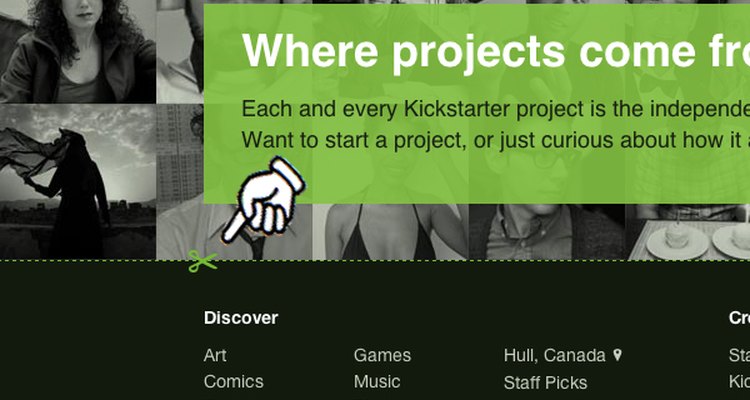This screenshot has height=400, width=750.
Task: Click the location pin beside Hull, Canada
Action: coord(618,355)
